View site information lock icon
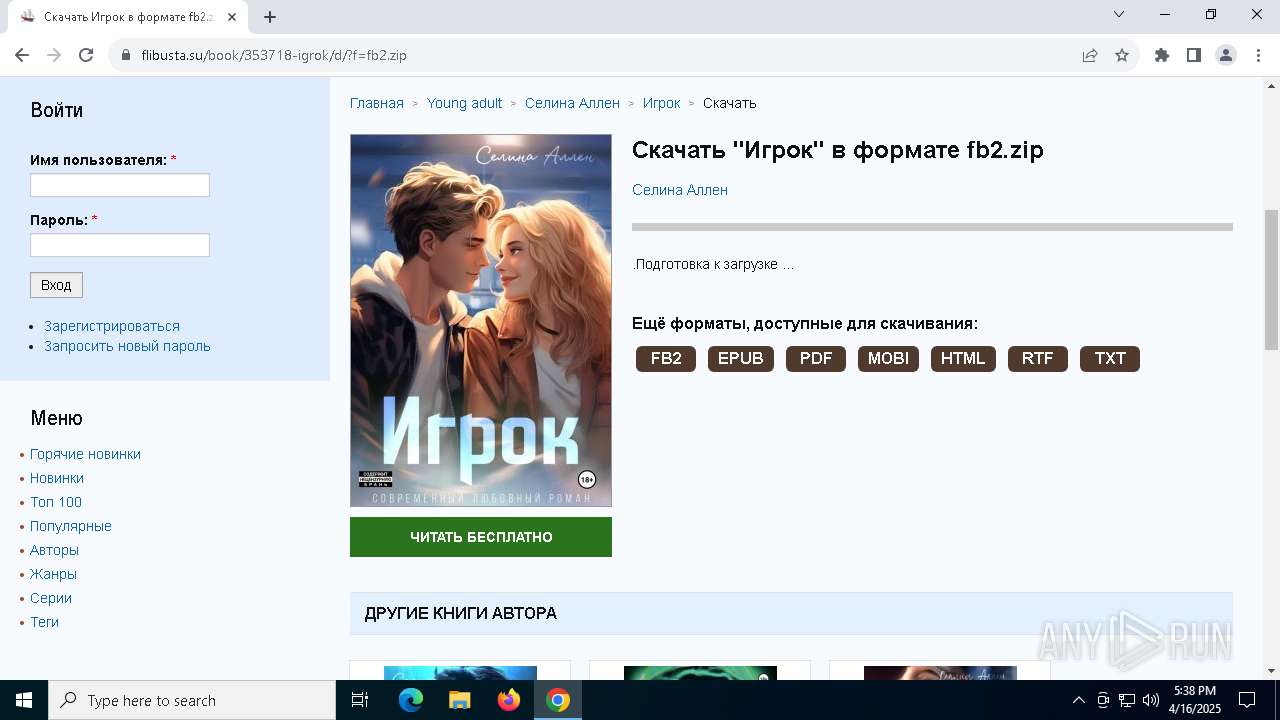The height and width of the screenshot is (720, 1280). (126, 55)
